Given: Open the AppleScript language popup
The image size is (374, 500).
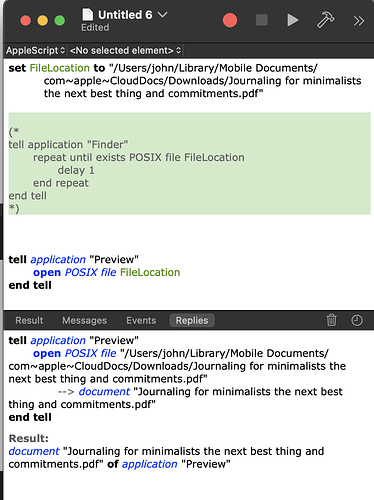Looking at the screenshot, I should pos(35,50).
